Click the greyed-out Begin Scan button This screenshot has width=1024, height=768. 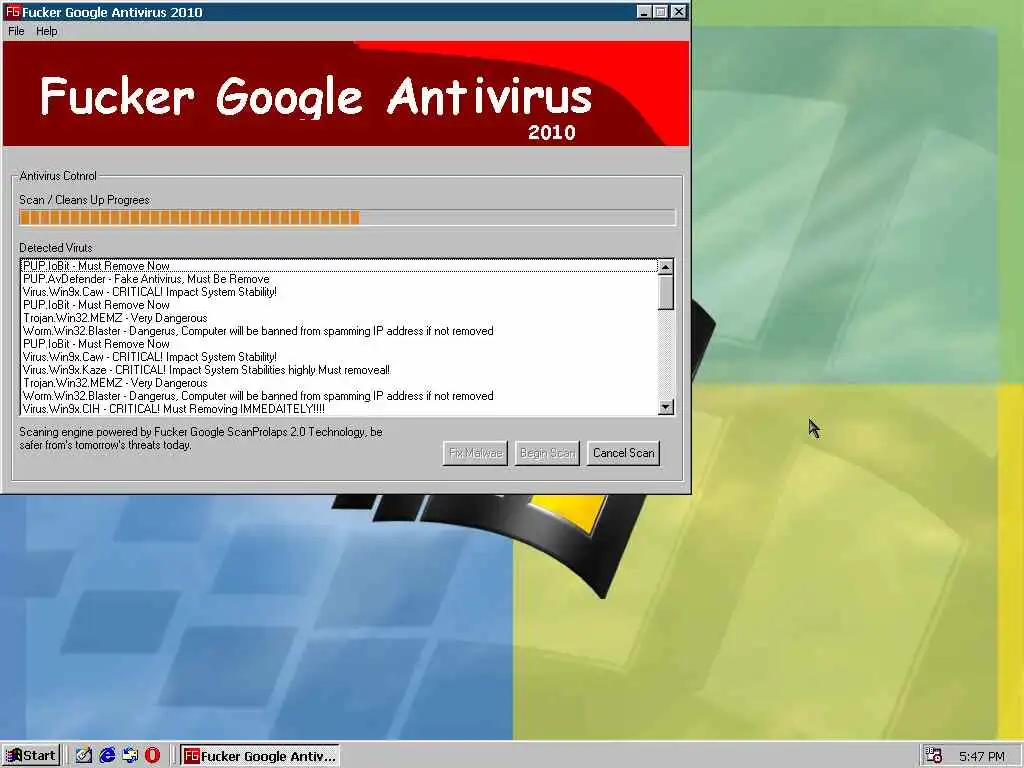[x=547, y=453]
